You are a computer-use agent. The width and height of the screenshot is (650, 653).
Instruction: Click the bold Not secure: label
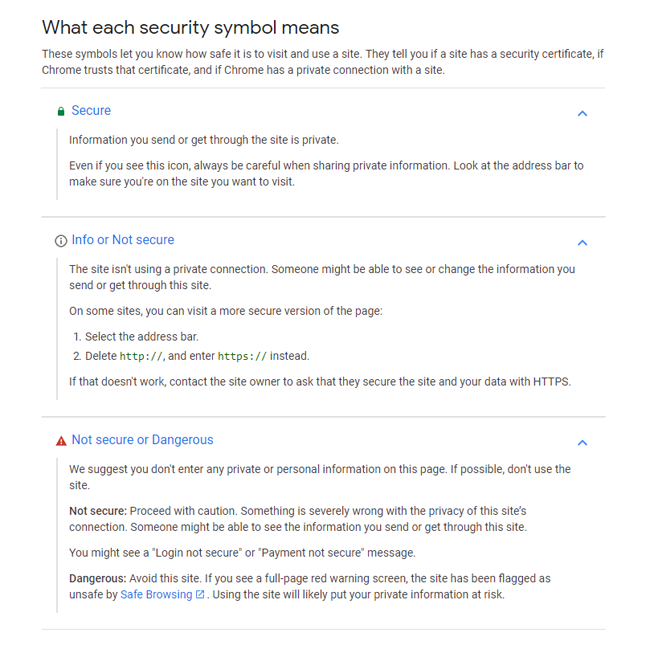coord(98,511)
